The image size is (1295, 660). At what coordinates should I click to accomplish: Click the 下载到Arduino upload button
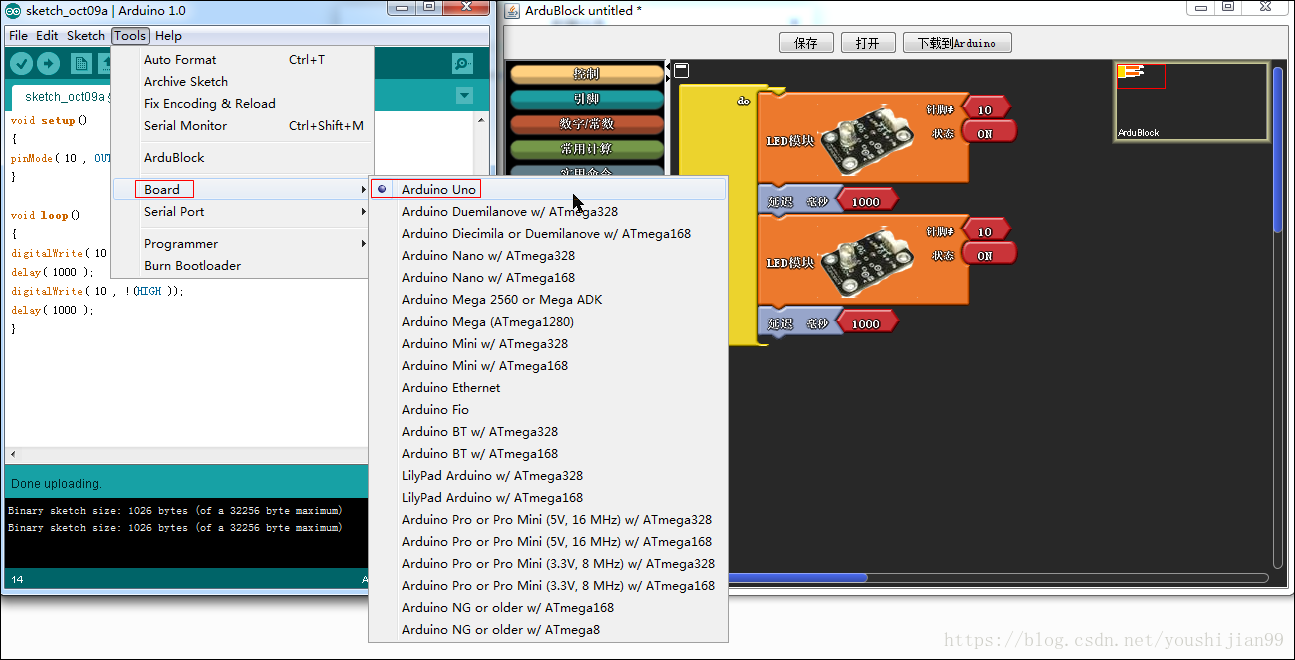pos(957,43)
